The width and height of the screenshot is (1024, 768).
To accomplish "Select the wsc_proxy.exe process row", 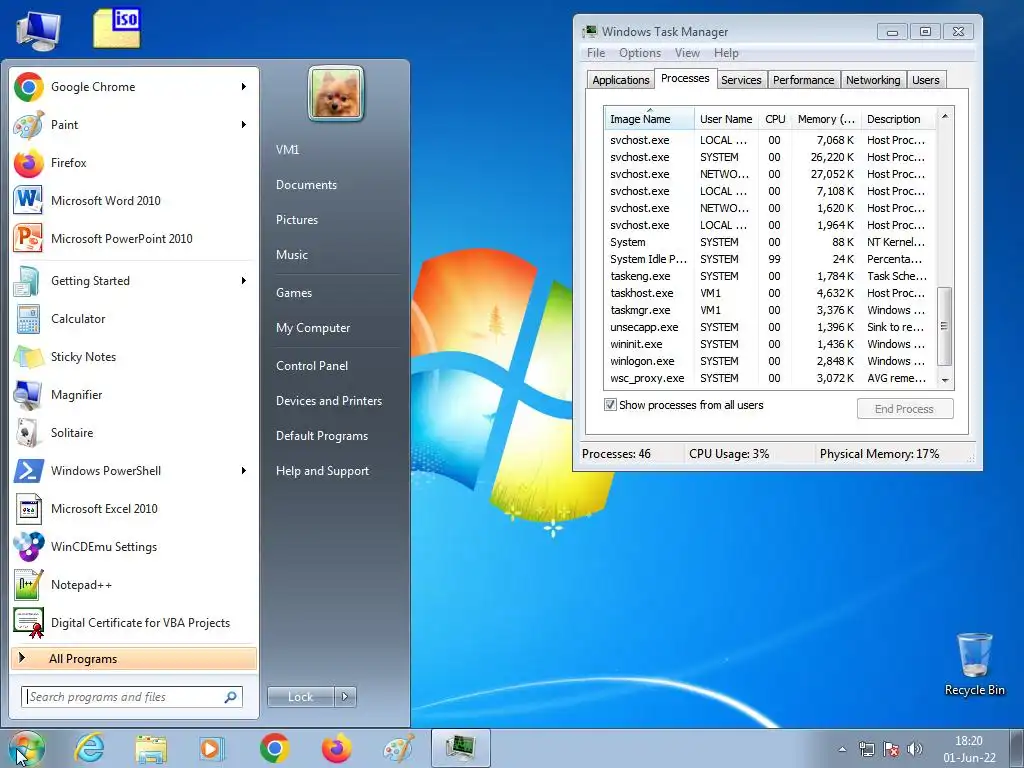I will click(770, 378).
